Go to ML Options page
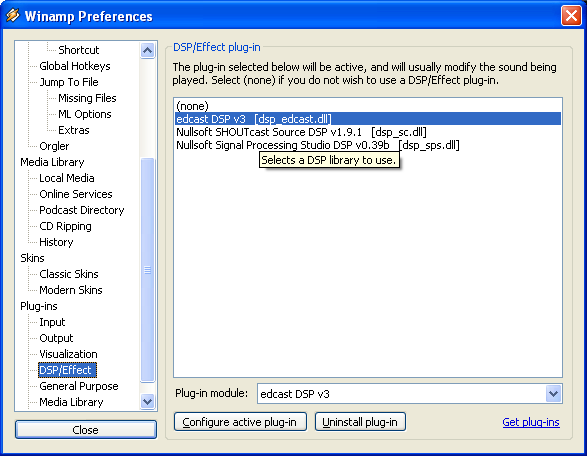 coord(85,114)
